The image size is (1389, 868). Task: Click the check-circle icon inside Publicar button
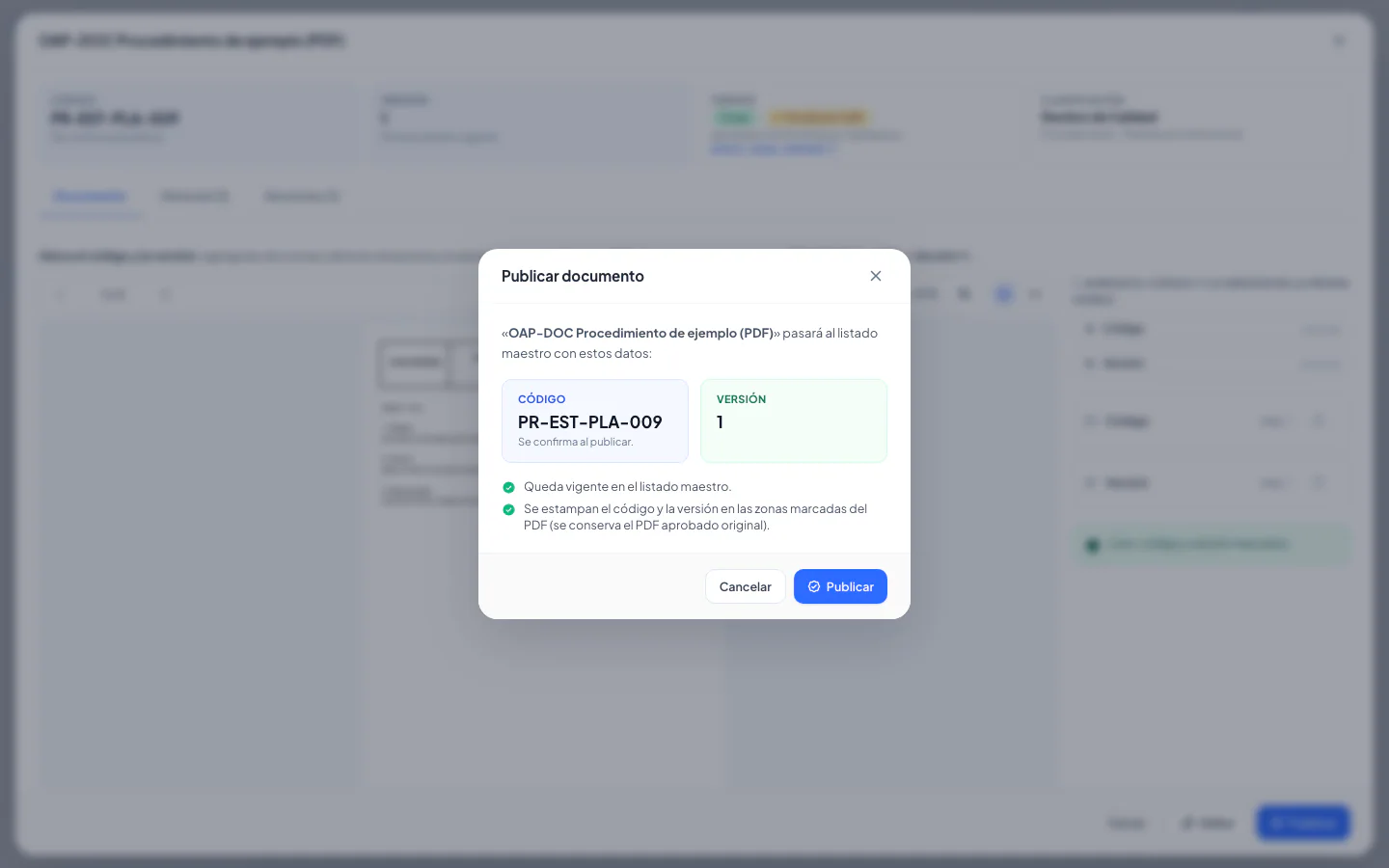pos(814,586)
